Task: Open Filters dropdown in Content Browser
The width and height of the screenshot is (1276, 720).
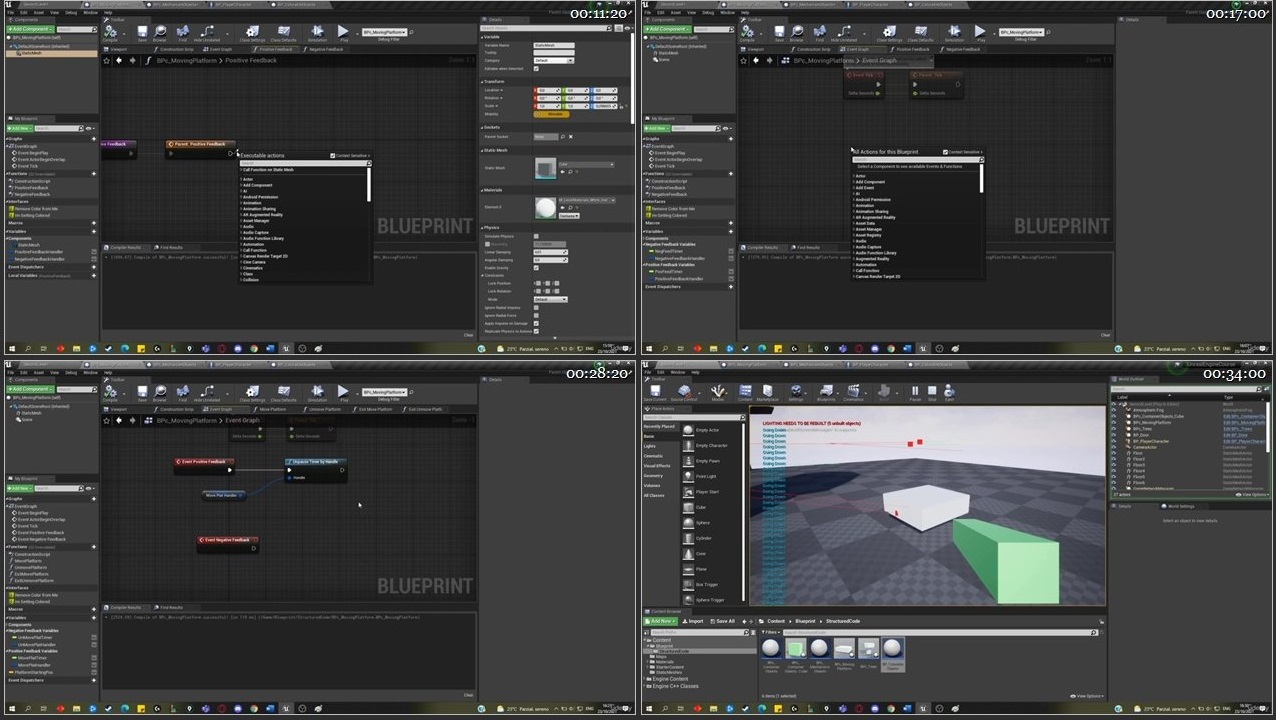Action: [769, 632]
